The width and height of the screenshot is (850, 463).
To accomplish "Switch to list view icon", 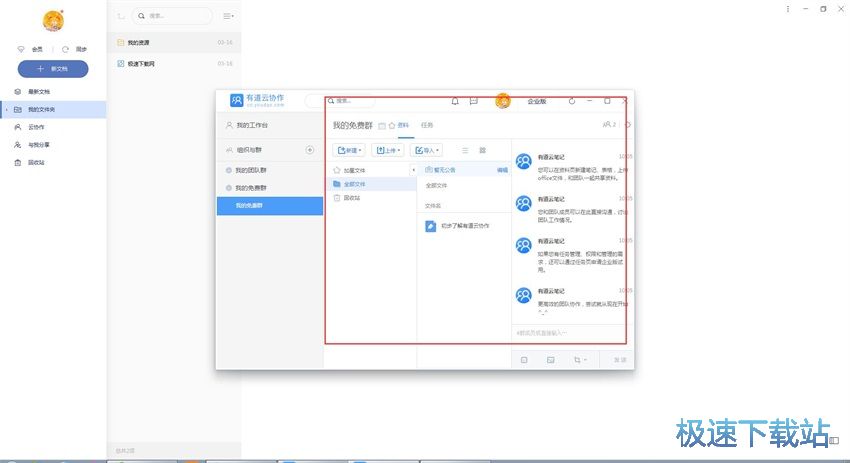I will coord(465,150).
